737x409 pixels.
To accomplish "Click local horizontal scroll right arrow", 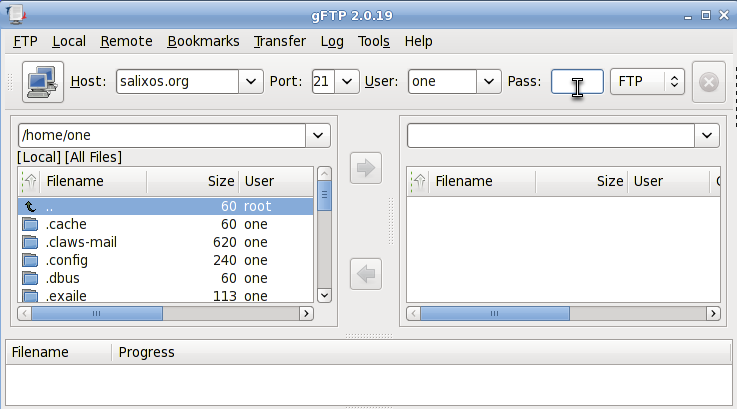I will (x=306, y=314).
